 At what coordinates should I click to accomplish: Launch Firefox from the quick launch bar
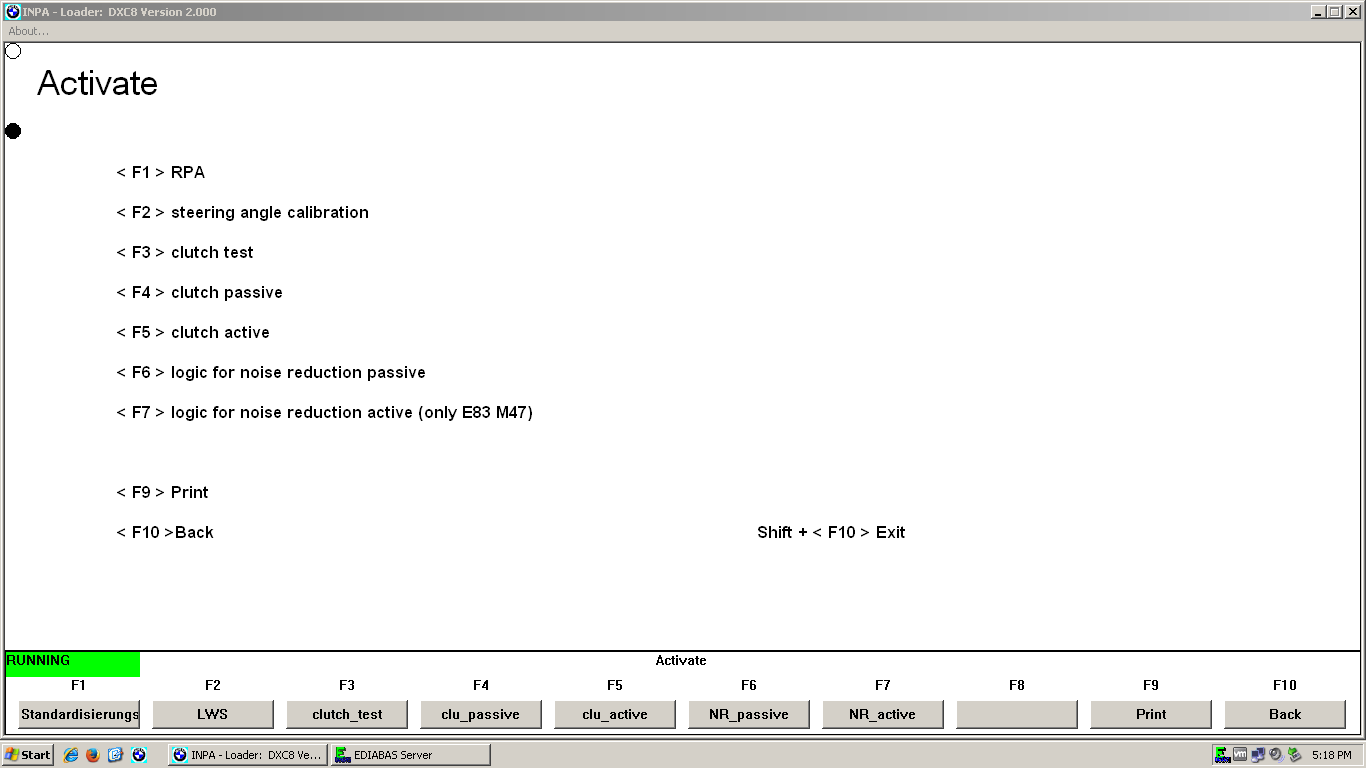[x=93, y=755]
